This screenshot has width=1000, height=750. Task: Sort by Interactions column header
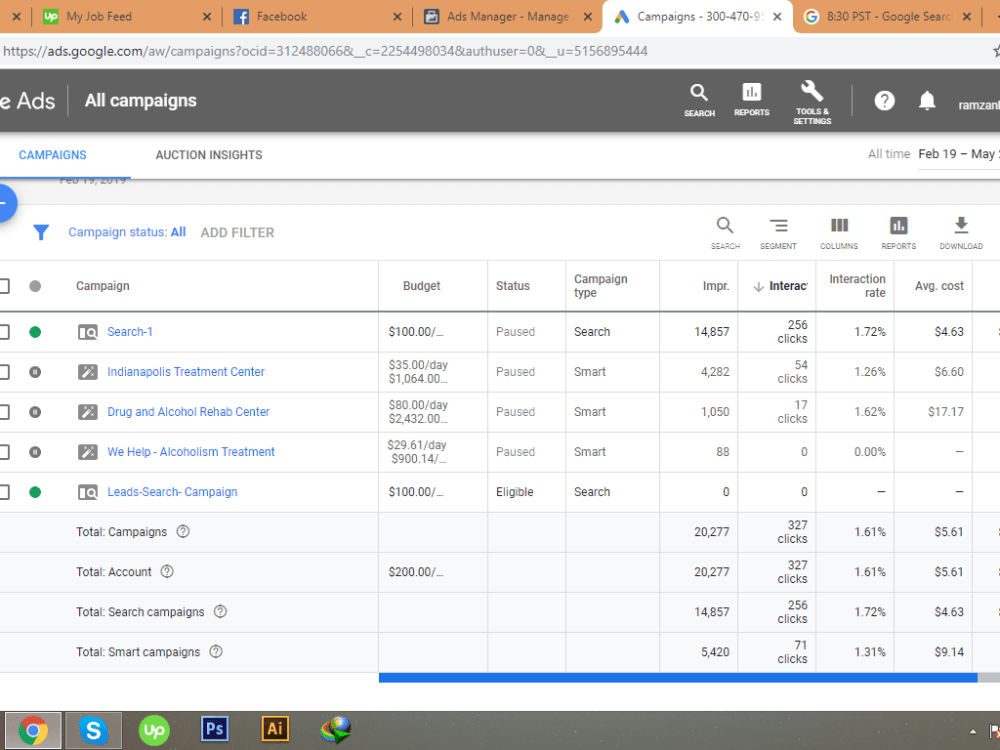pos(781,286)
